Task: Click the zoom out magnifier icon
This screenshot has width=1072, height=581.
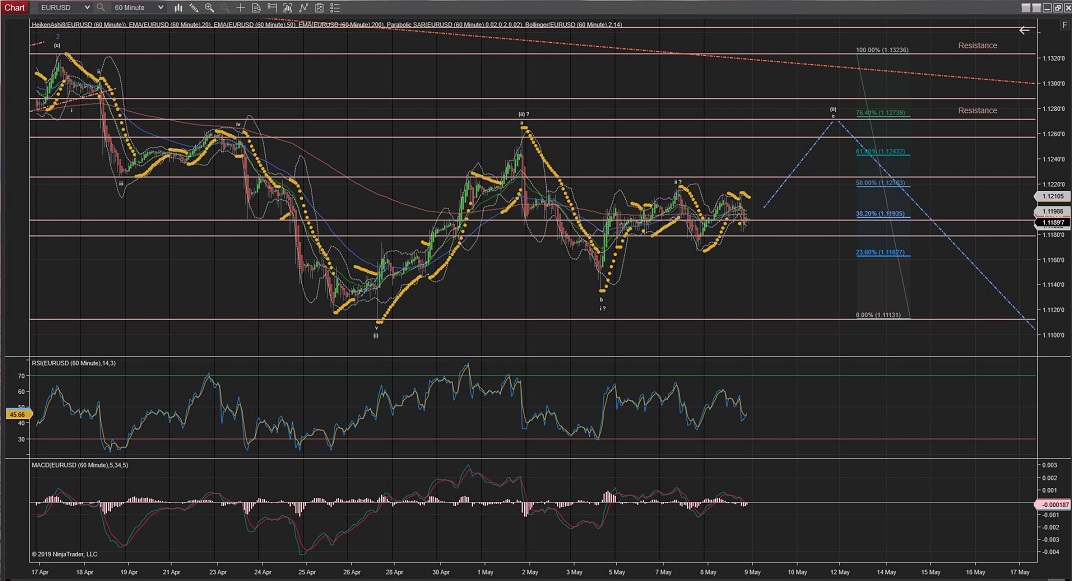Action: point(224,7)
